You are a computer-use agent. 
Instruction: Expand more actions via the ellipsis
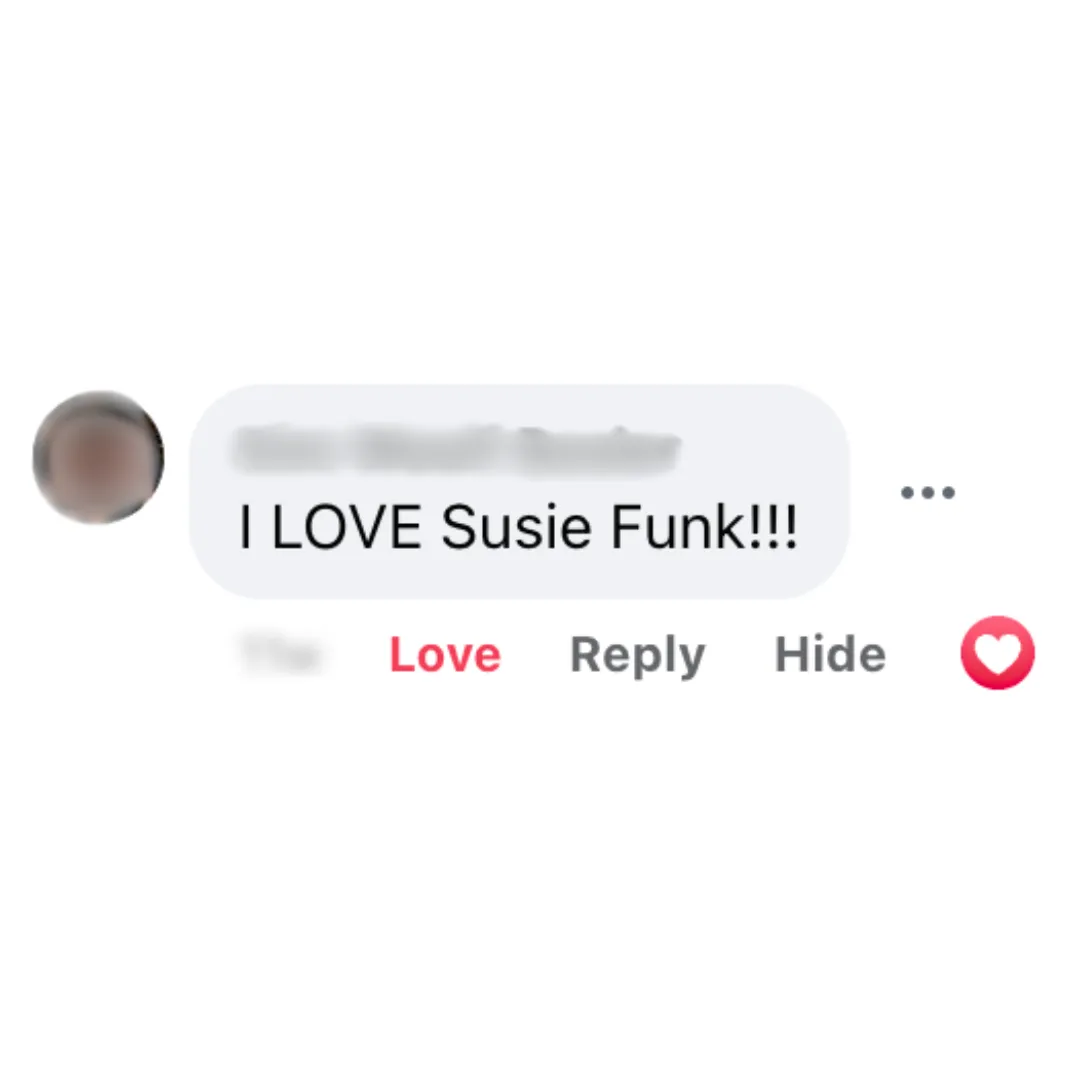pos(928,492)
